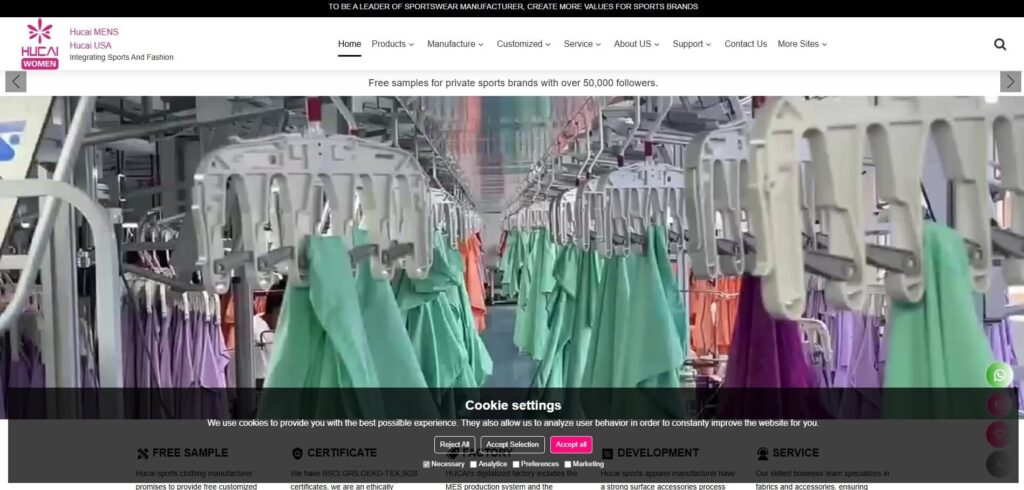
Task: Click the Necessary cookie checkbox
Action: [426, 465]
